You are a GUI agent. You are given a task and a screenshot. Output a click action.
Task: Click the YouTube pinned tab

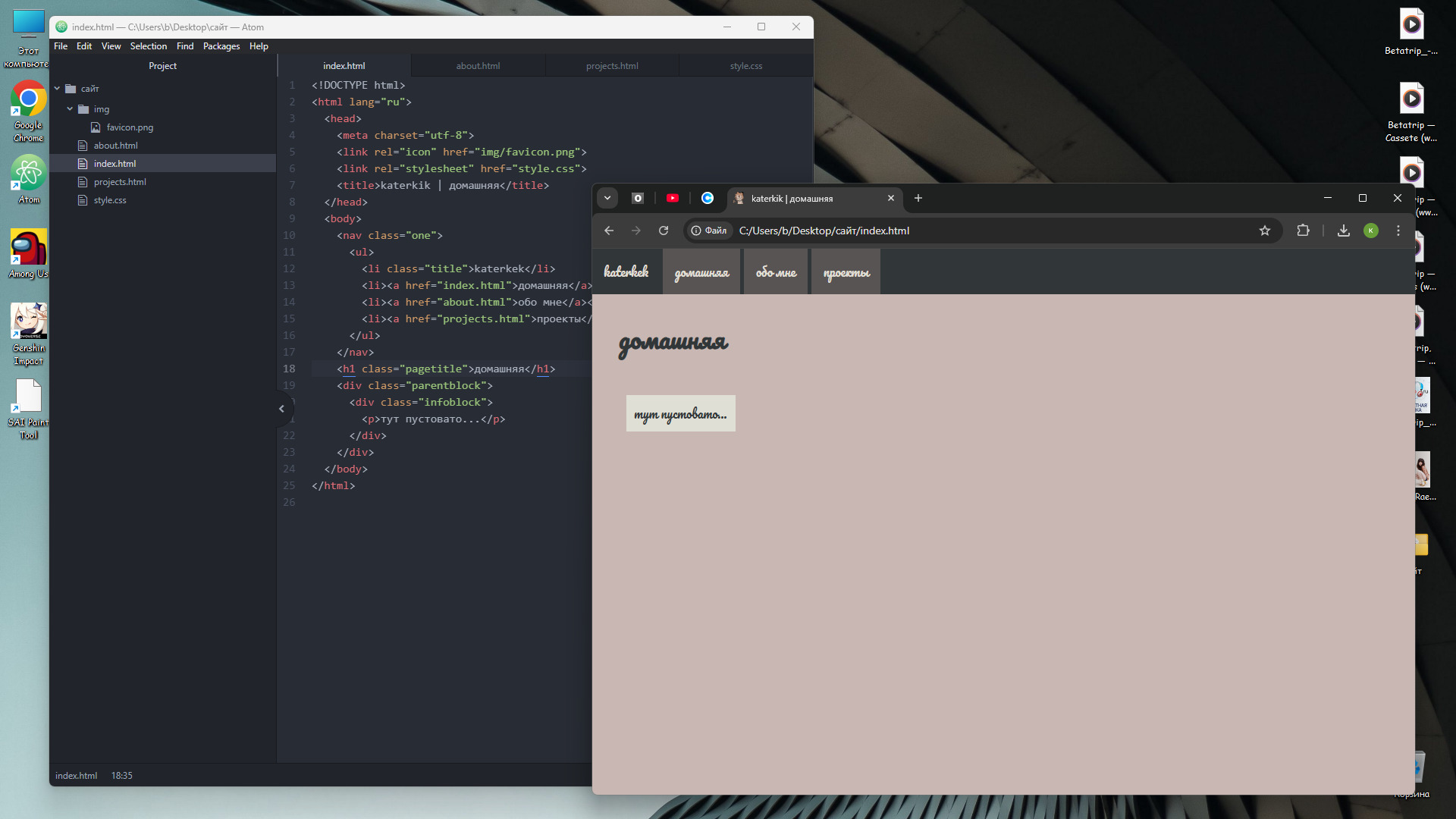[x=673, y=198]
